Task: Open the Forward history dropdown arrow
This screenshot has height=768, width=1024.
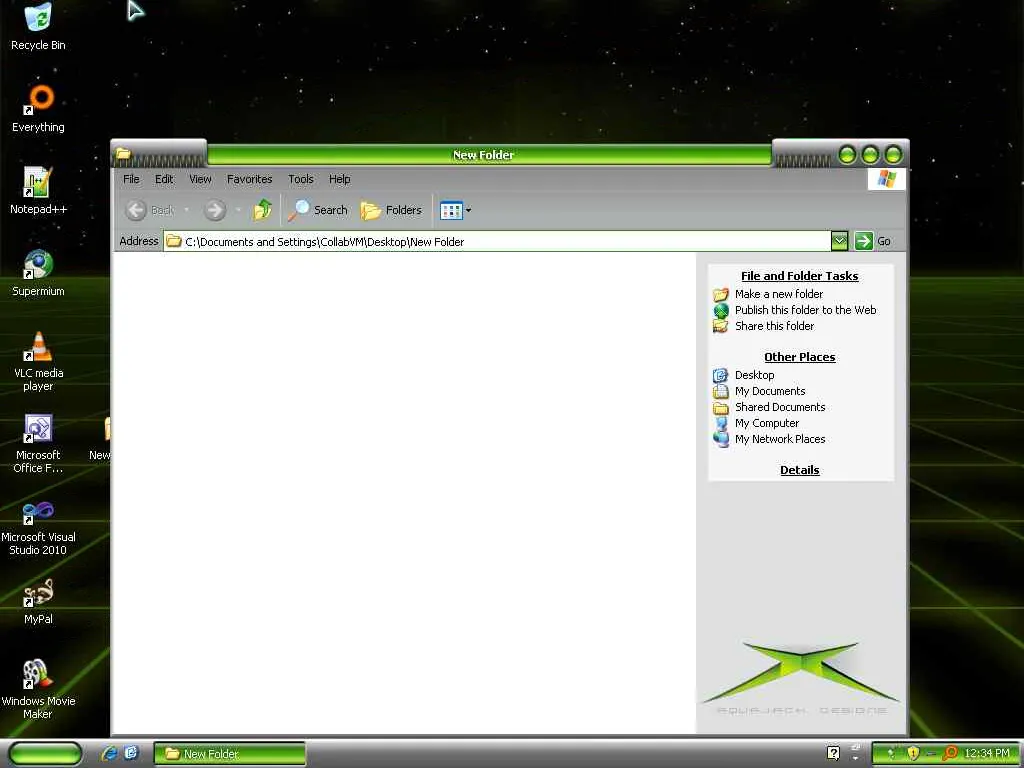Action: 238,210
